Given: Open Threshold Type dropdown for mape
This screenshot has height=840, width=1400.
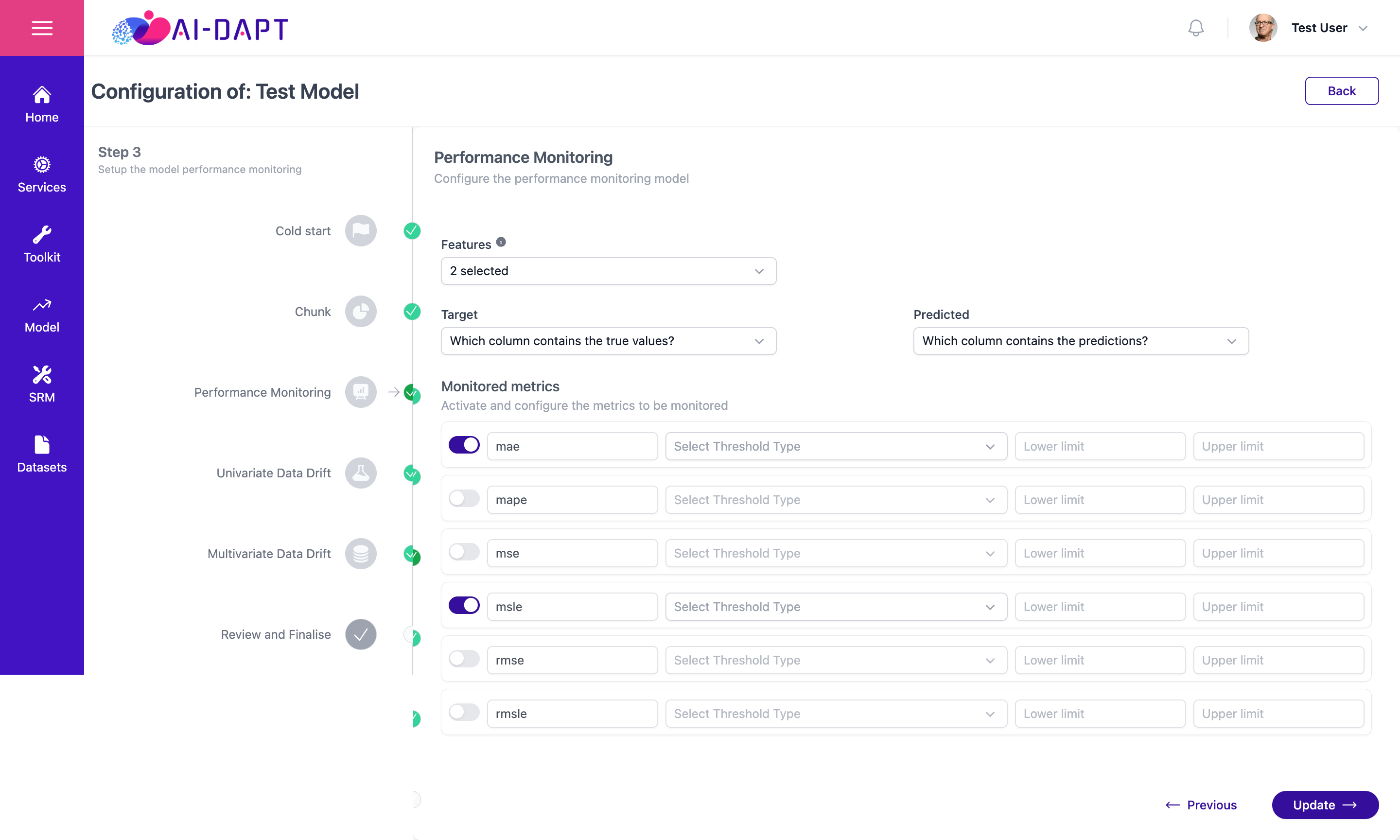Looking at the screenshot, I should coord(836,500).
